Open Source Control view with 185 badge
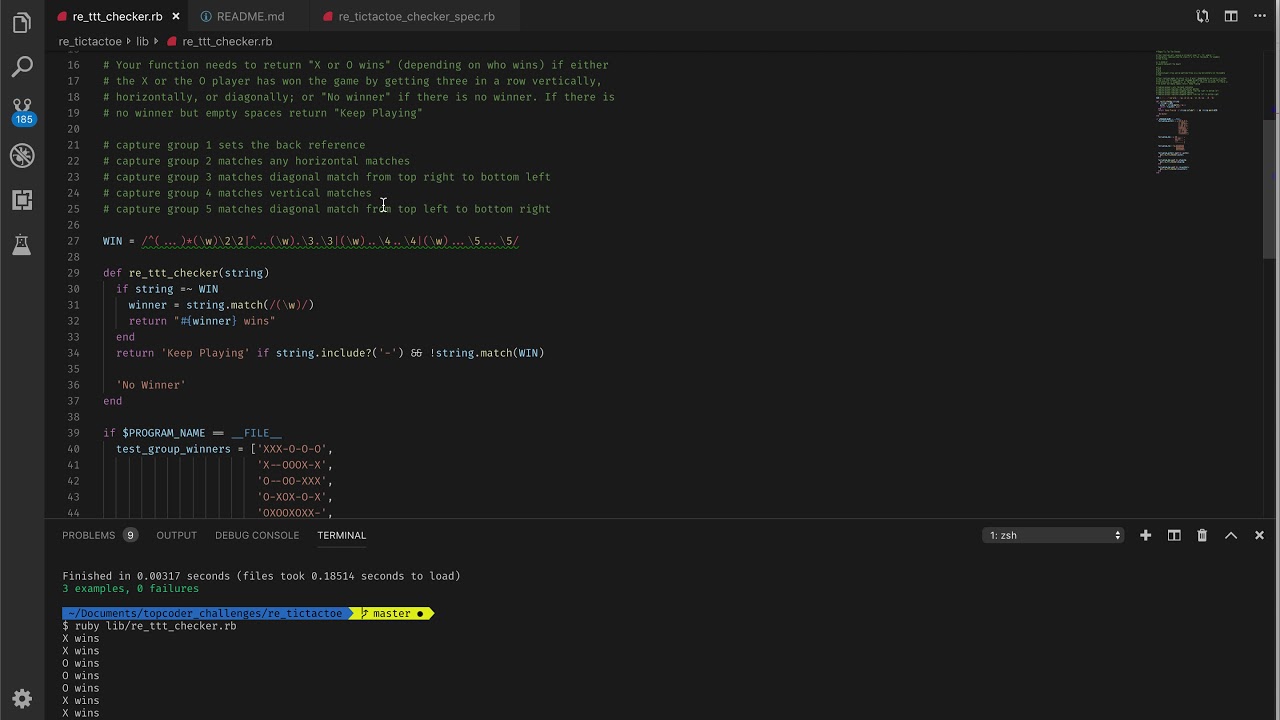The image size is (1280, 720). click(x=21, y=111)
